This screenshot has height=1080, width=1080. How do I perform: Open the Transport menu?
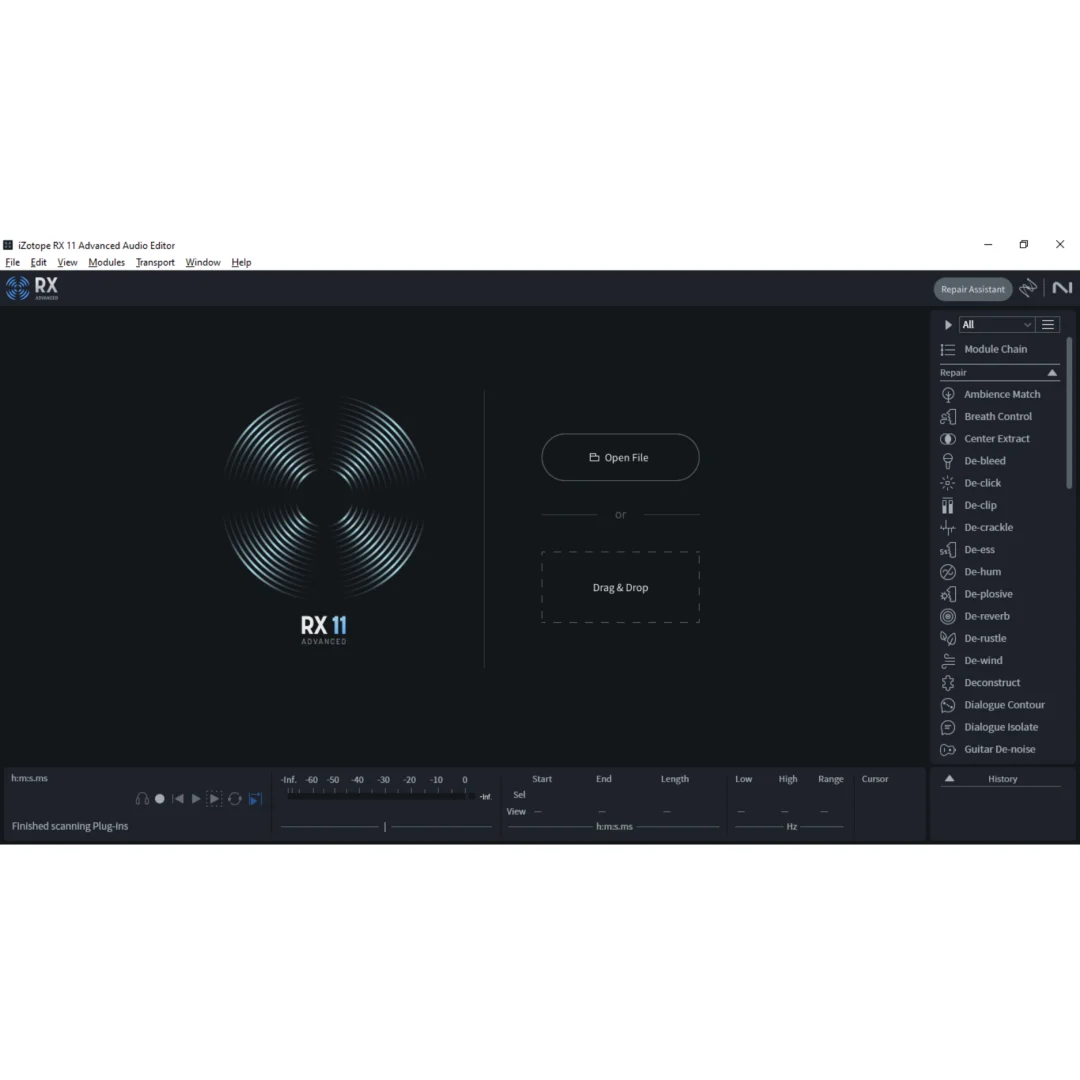[x=155, y=263]
